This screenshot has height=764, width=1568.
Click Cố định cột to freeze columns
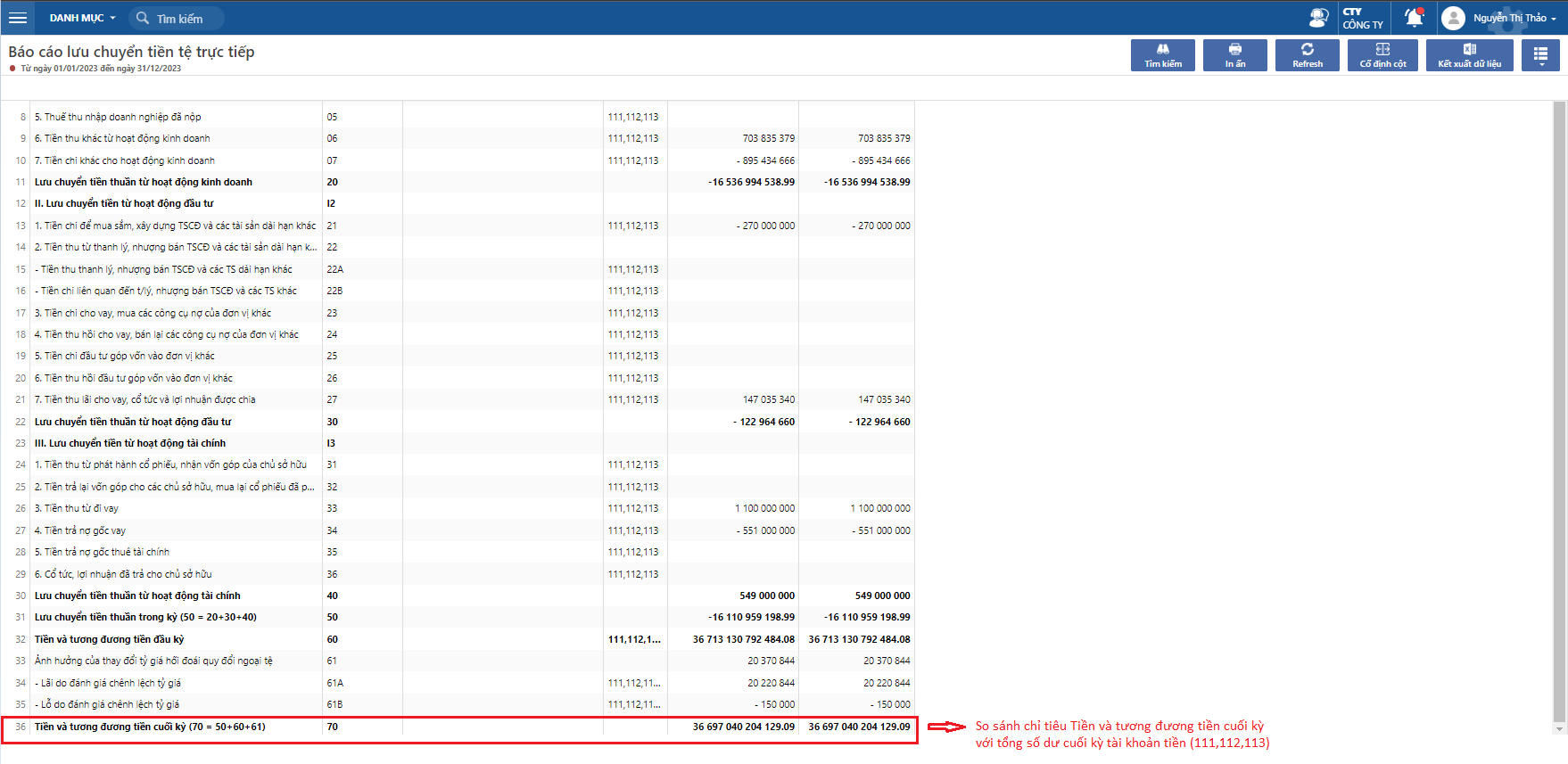pyautogui.click(x=1382, y=55)
